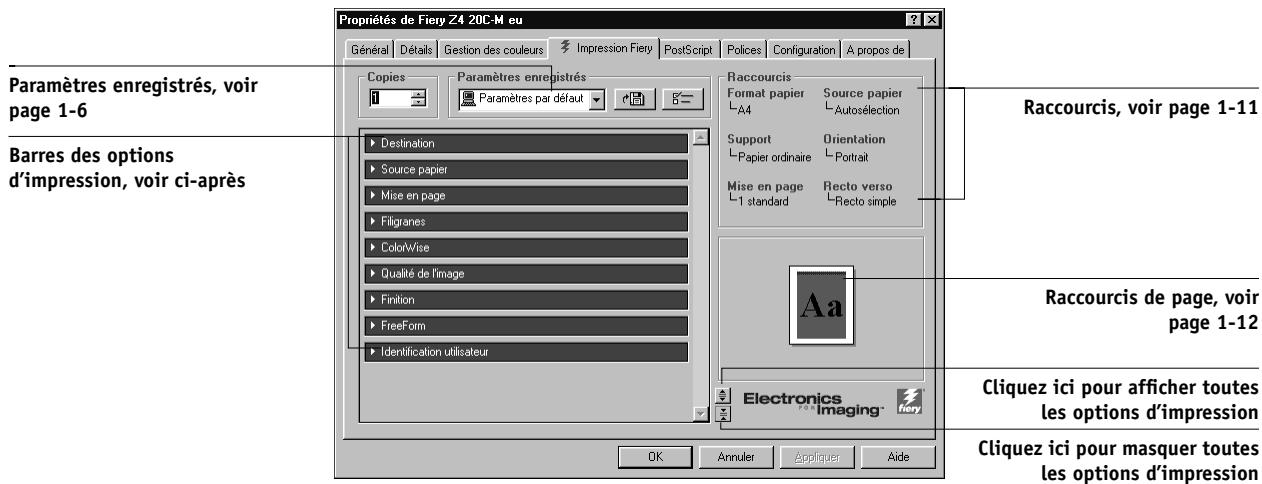Image resolution: width=1262 pixels, height=484 pixels.
Task: Click the hide all print options icon
Action: [x=724, y=413]
